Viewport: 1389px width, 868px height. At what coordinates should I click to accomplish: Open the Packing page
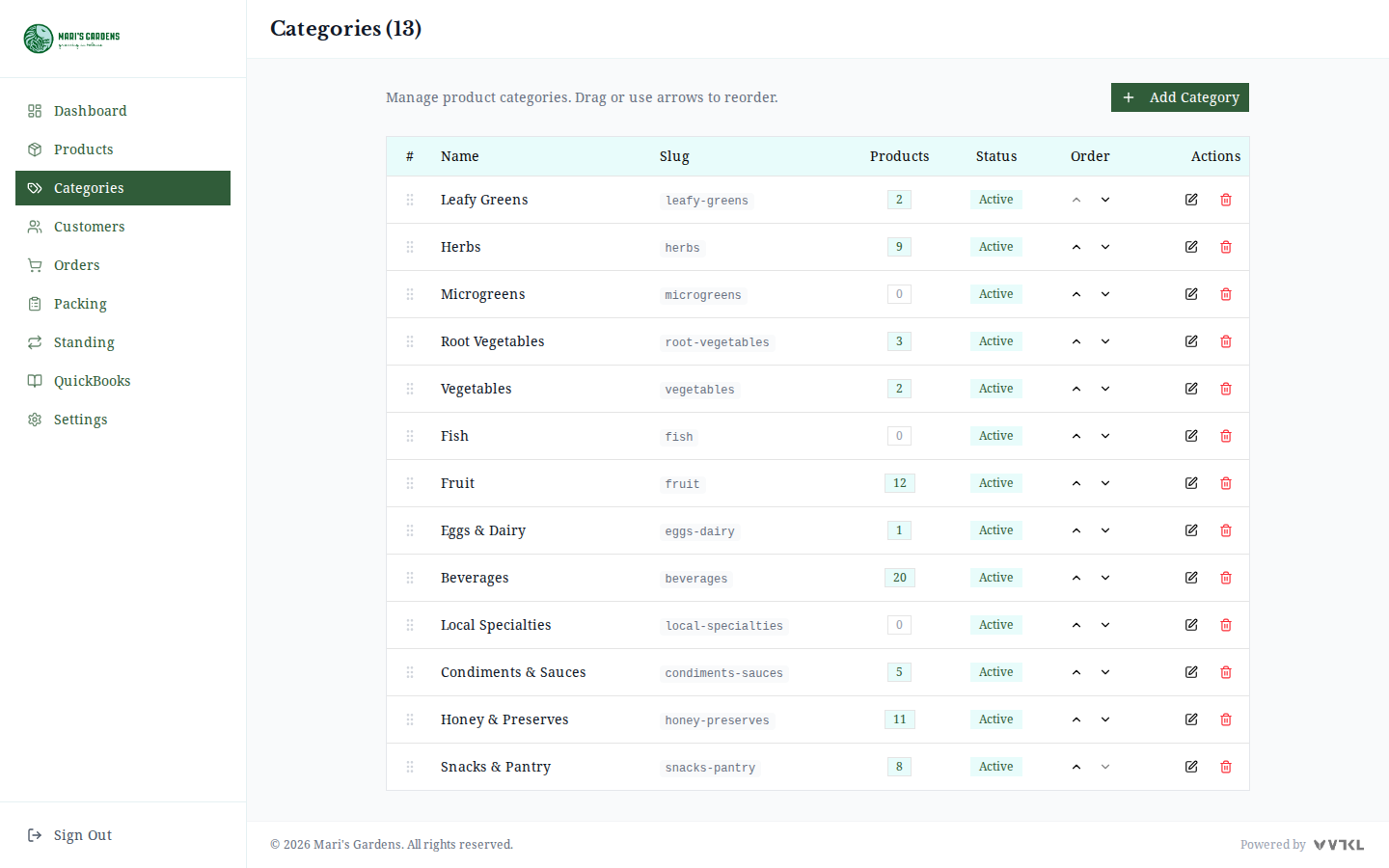(123, 304)
